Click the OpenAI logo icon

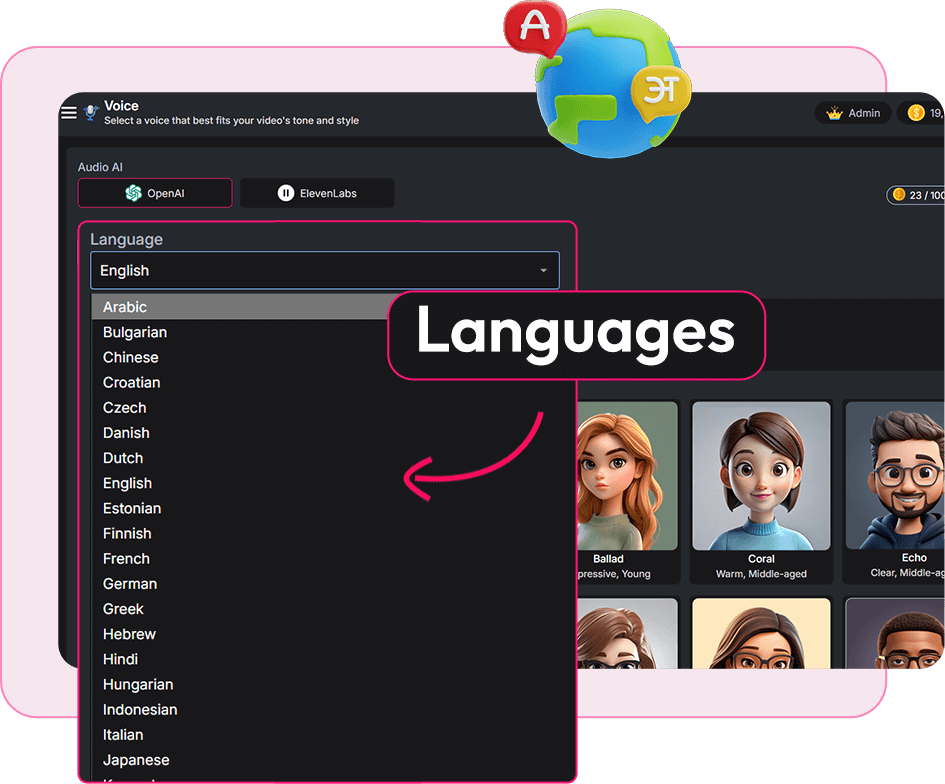[133, 193]
